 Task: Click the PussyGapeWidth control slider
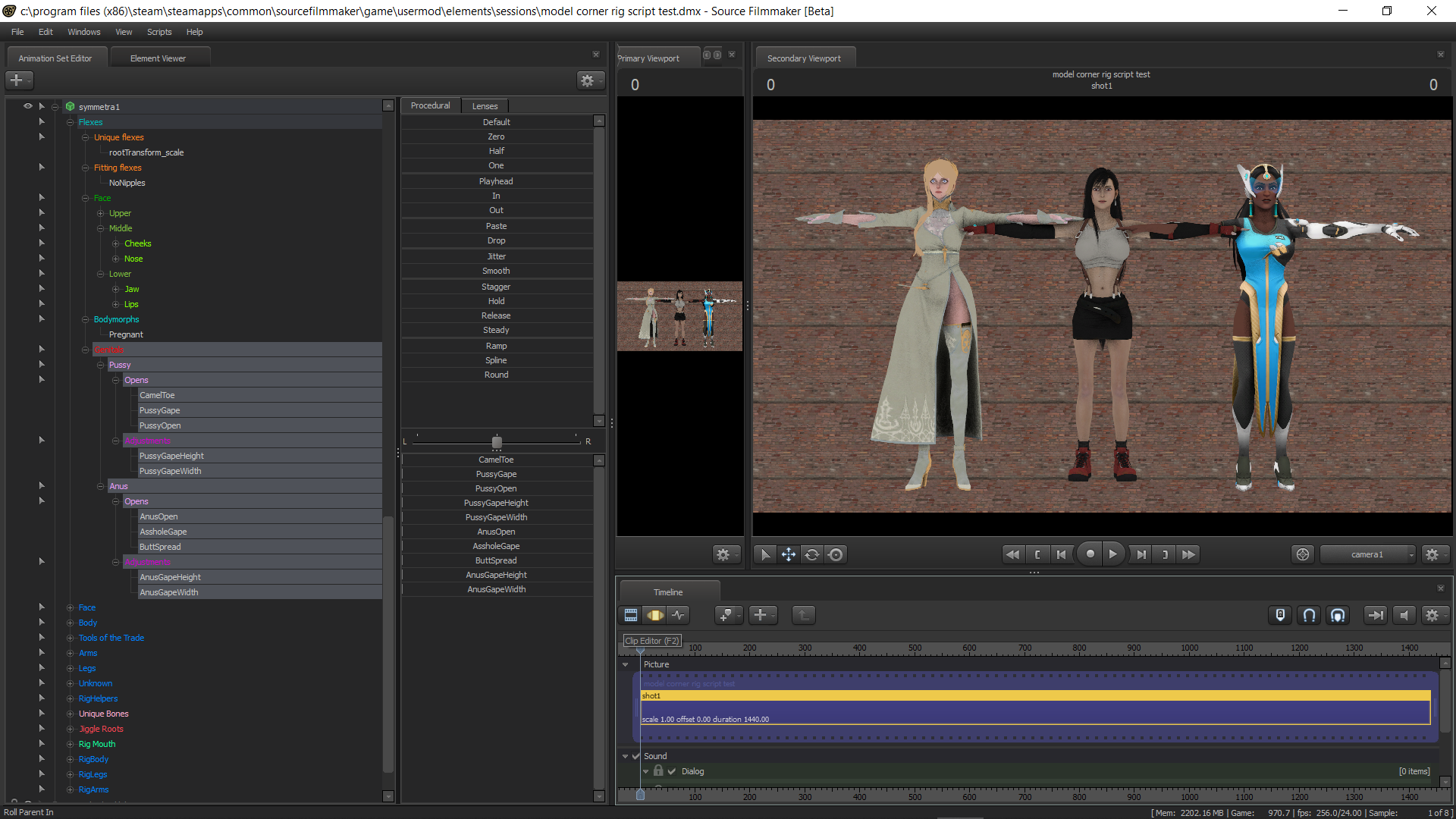coord(497,517)
